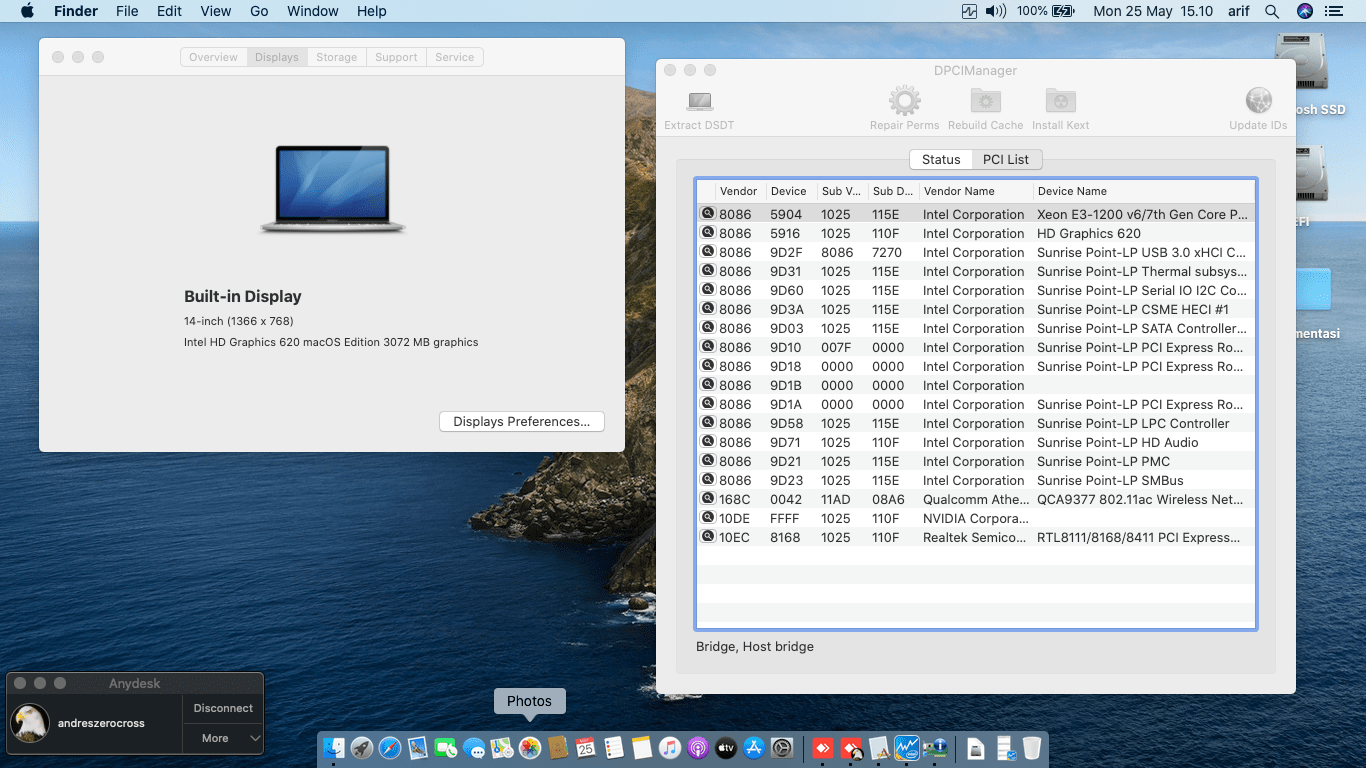Click device ID 9D2F cell

(785, 252)
